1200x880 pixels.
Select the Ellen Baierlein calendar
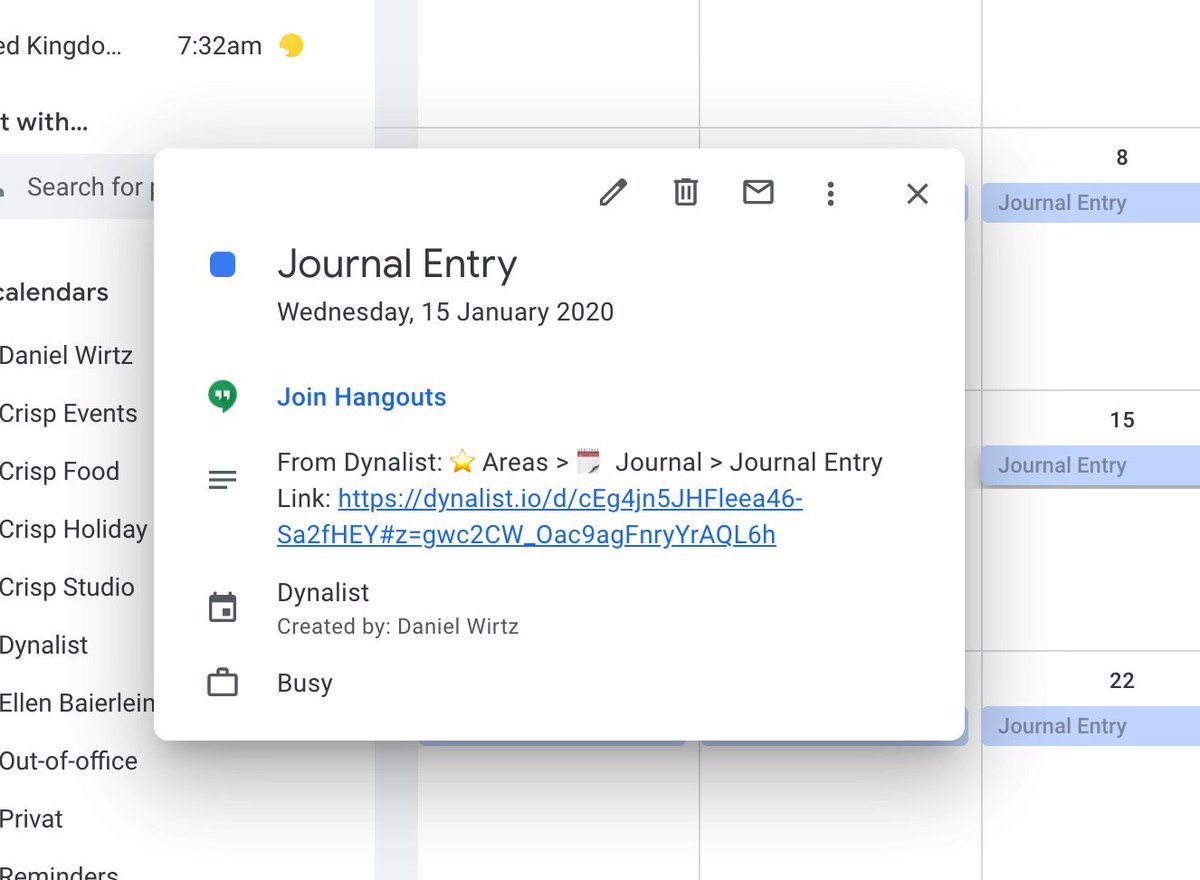(77, 703)
